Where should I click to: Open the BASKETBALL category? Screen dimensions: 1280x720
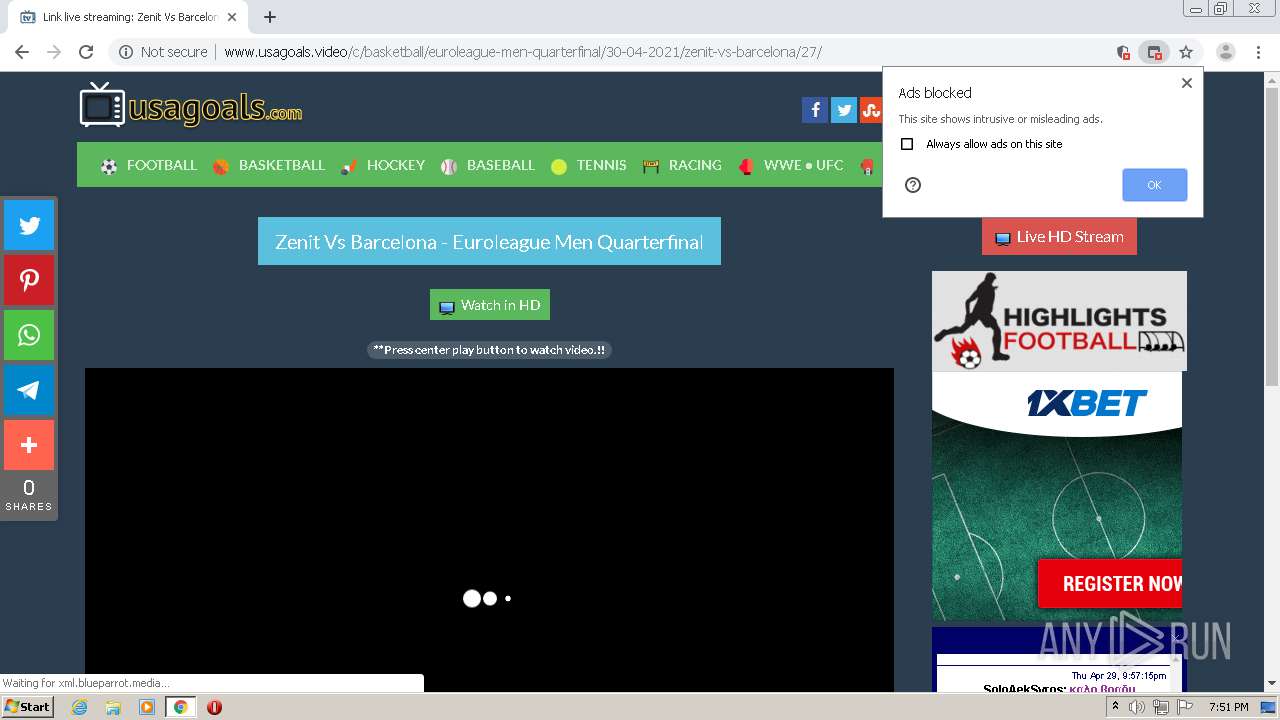[x=269, y=165]
